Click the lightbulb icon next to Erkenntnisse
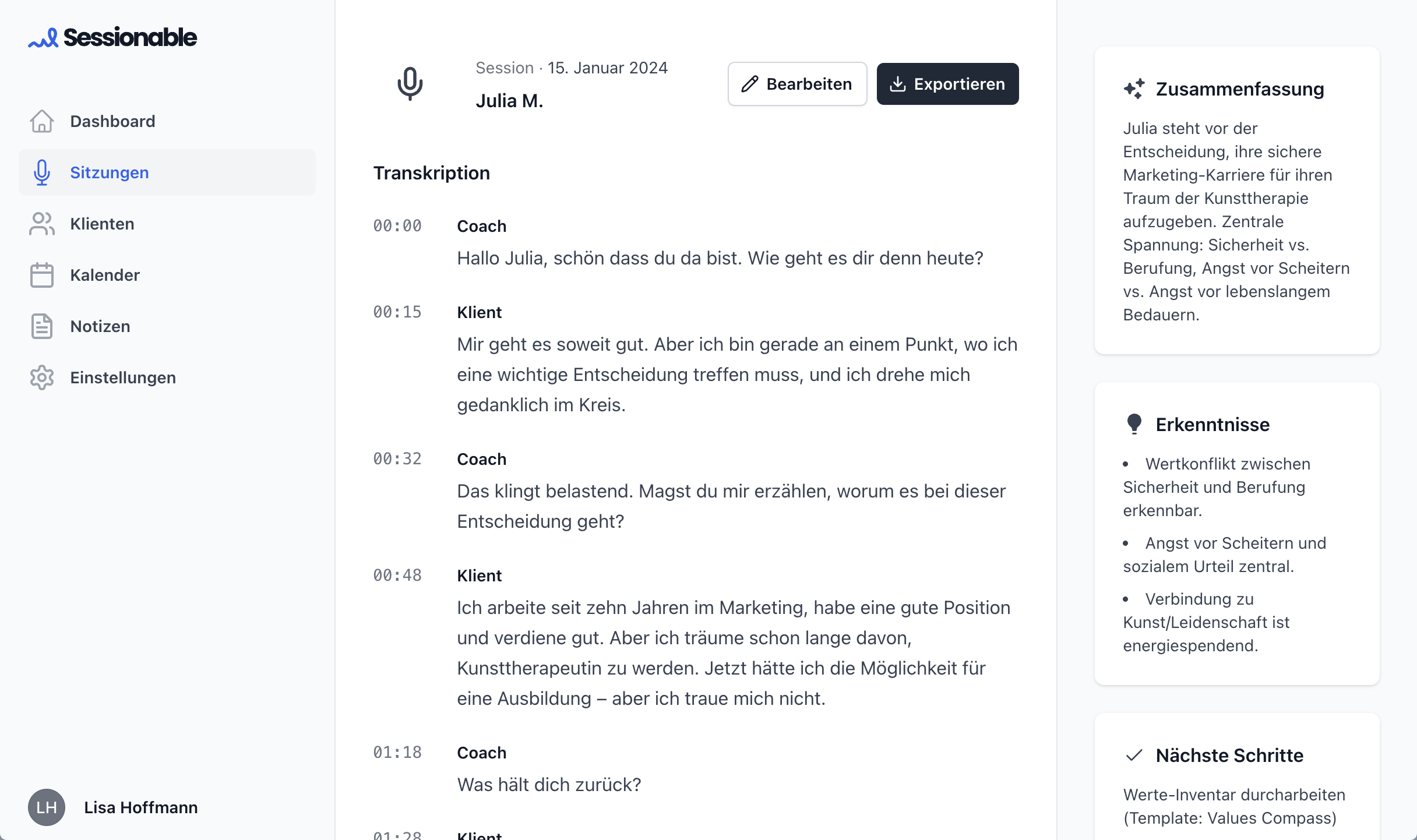 point(1134,424)
